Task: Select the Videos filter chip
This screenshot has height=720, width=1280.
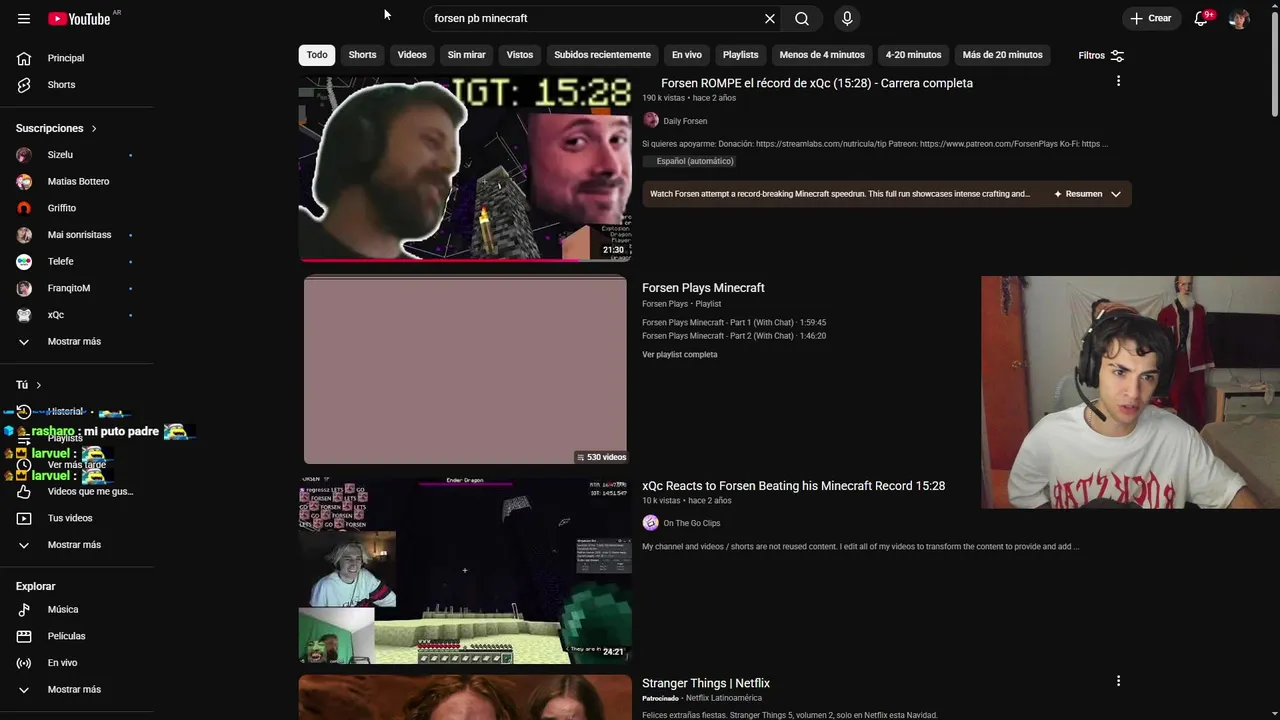Action: (412, 55)
